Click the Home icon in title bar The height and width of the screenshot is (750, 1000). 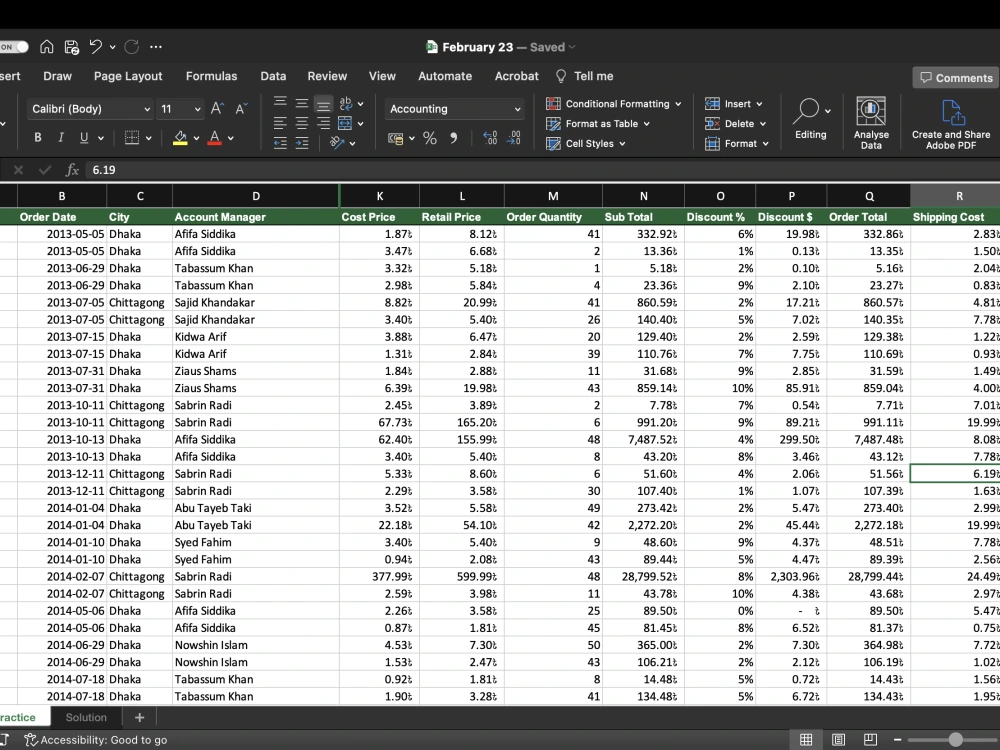pyautogui.click(x=47, y=47)
